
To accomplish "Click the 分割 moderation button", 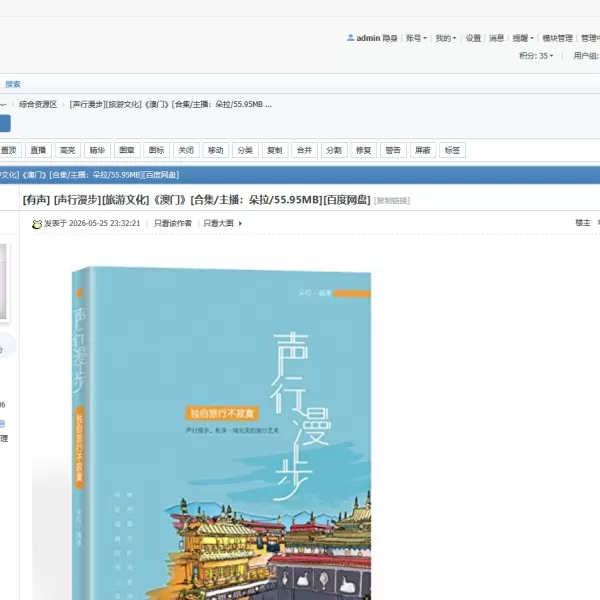I will pyautogui.click(x=334, y=150).
